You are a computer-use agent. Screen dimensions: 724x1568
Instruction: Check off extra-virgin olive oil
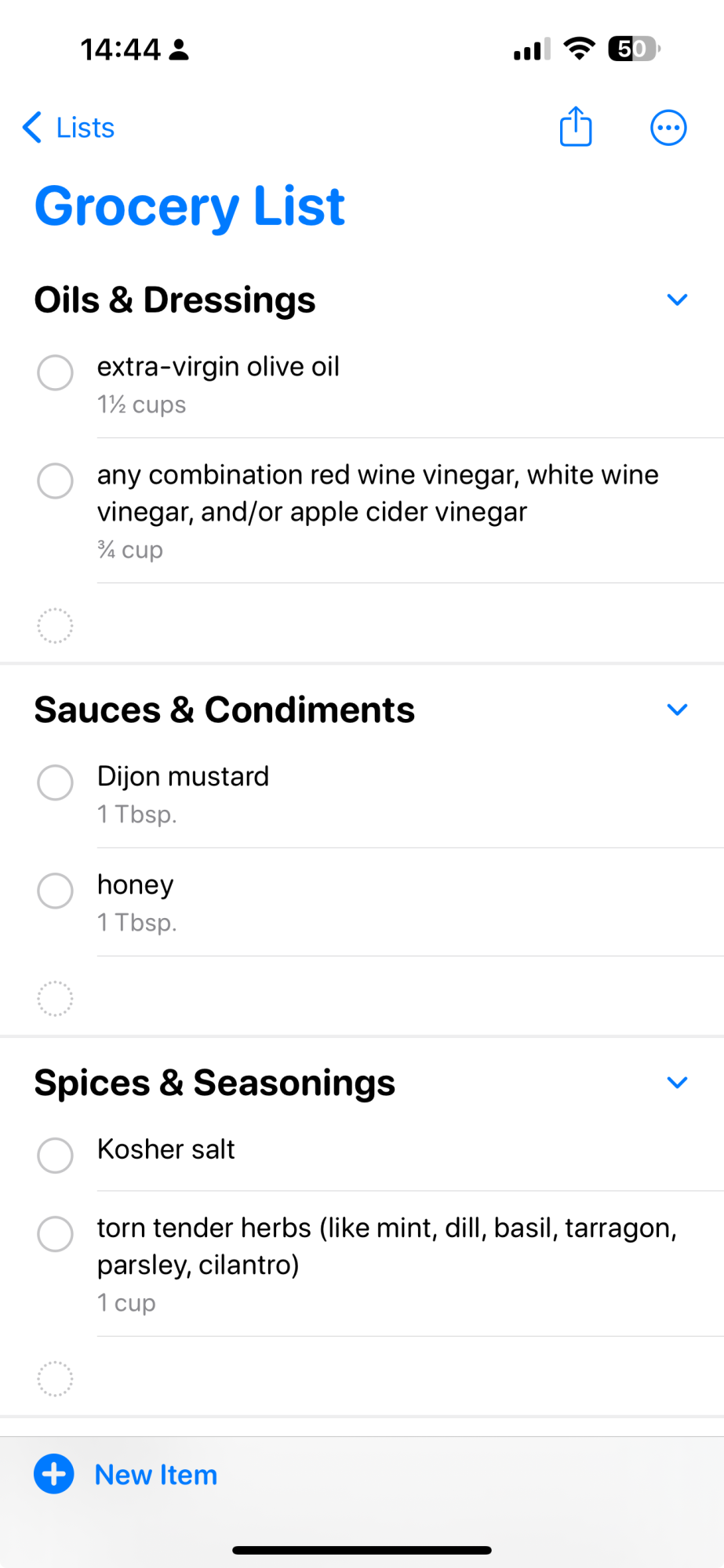[x=56, y=372]
